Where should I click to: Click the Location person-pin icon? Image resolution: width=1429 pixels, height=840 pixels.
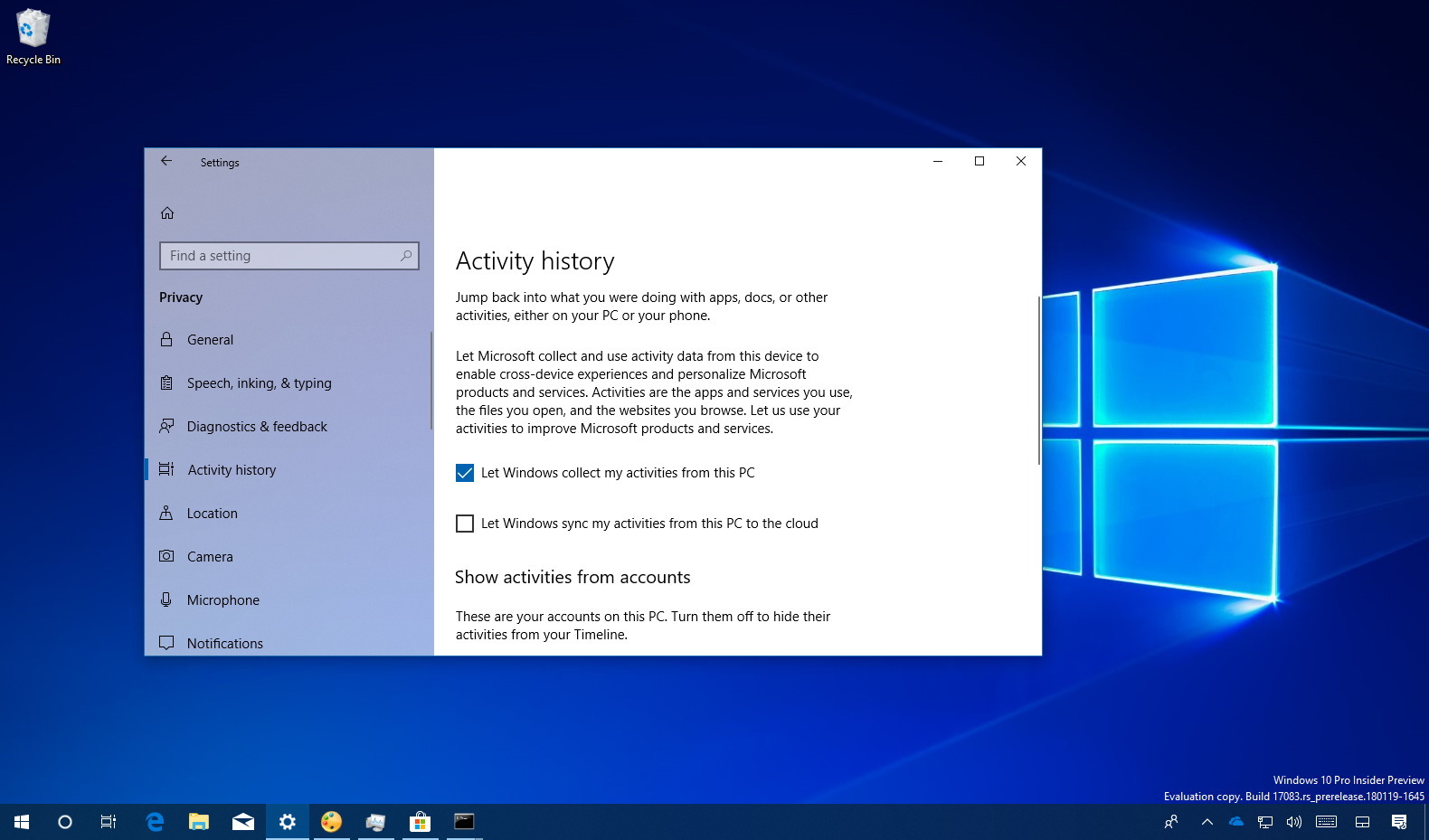166,513
